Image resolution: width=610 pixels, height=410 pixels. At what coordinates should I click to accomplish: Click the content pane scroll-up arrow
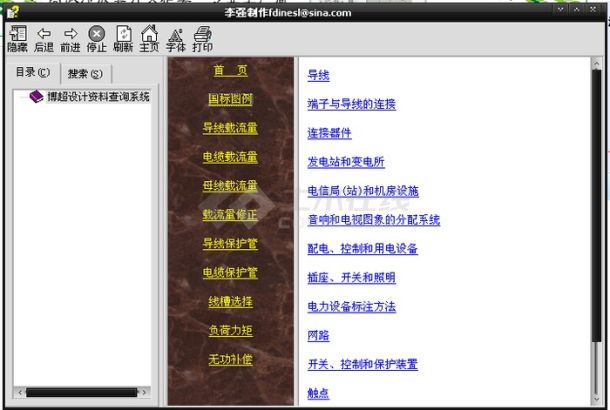(596, 63)
